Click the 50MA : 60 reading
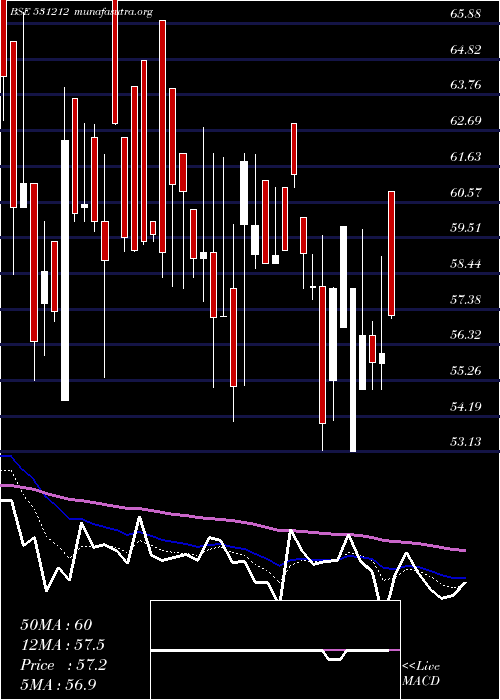Viewport: 500px width, 700px height. coord(56,625)
